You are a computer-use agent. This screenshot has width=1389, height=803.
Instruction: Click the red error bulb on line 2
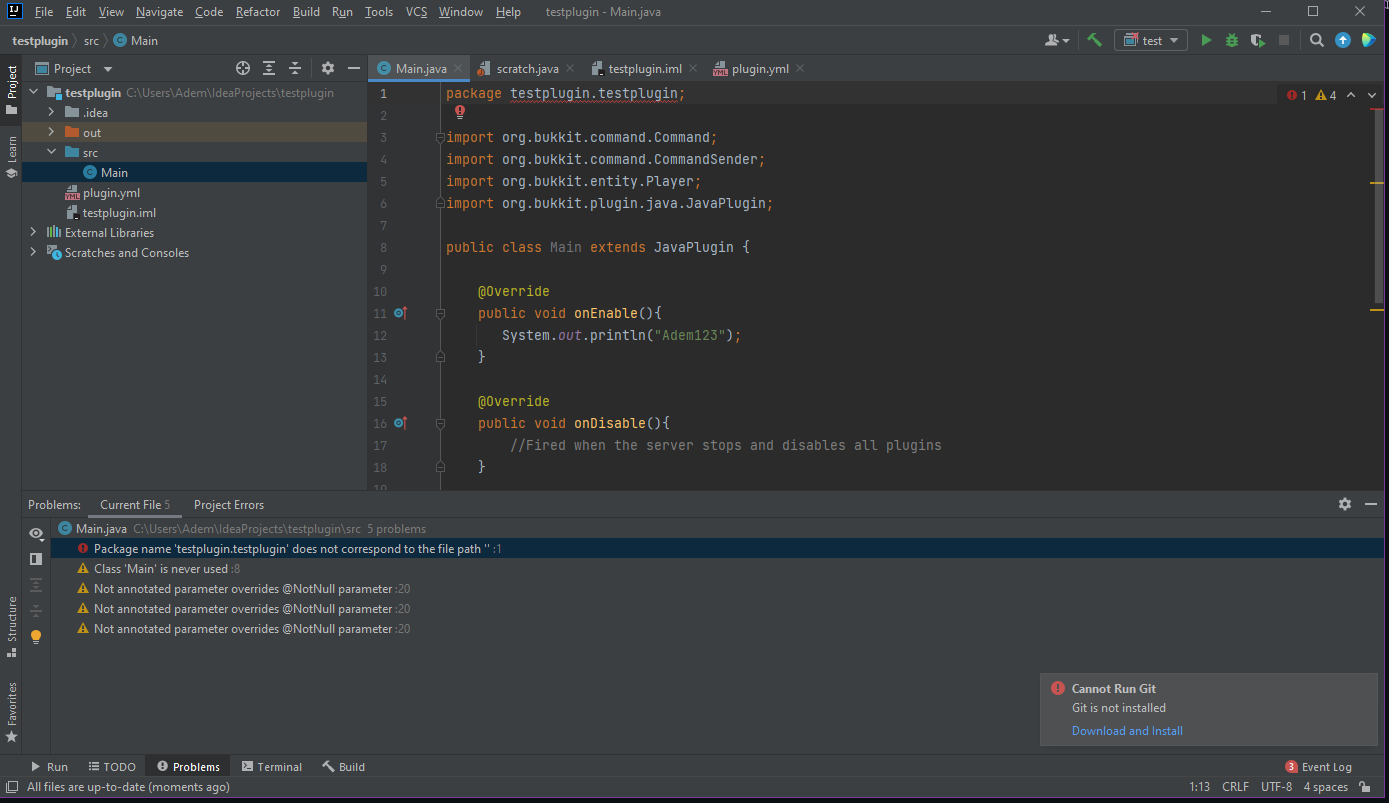pyautogui.click(x=460, y=112)
